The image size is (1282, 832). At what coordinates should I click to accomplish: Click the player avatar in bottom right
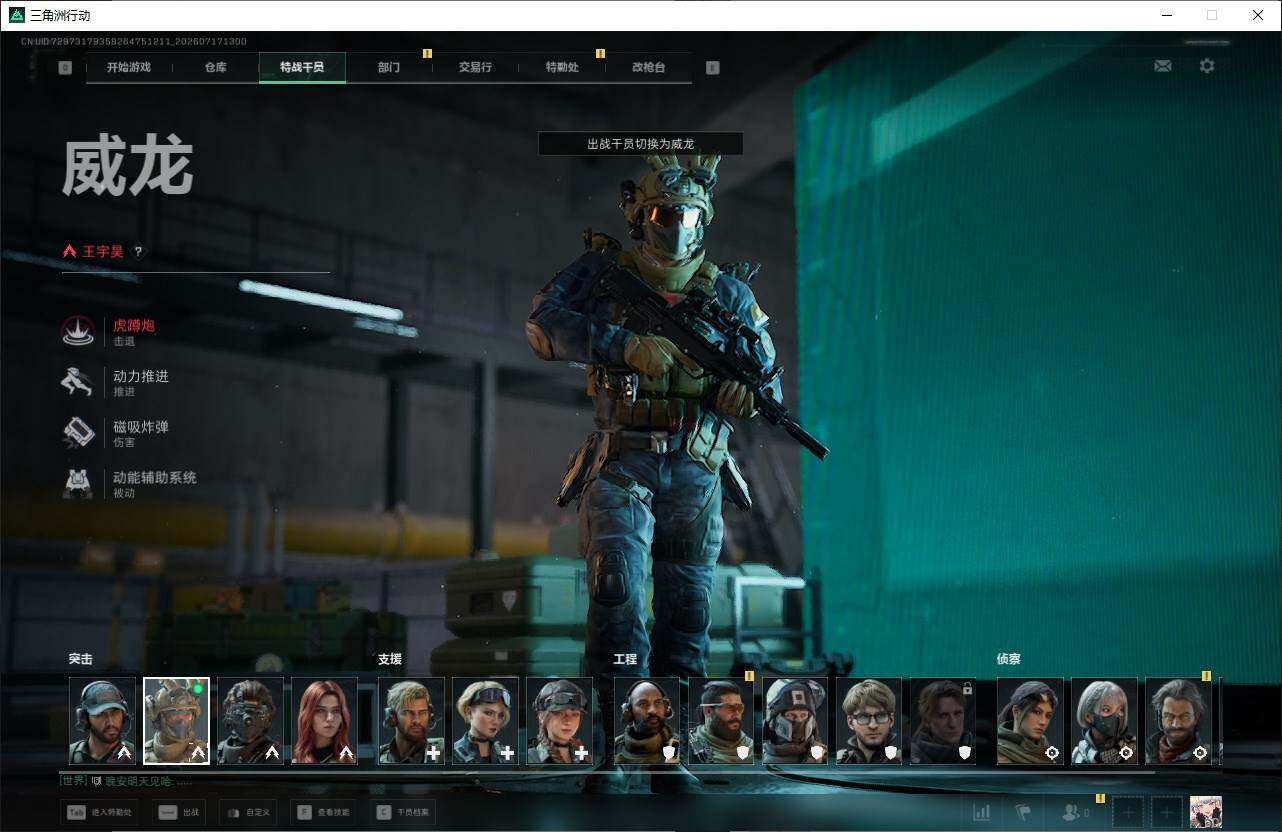pyautogui.click(x=1206, y=812)
